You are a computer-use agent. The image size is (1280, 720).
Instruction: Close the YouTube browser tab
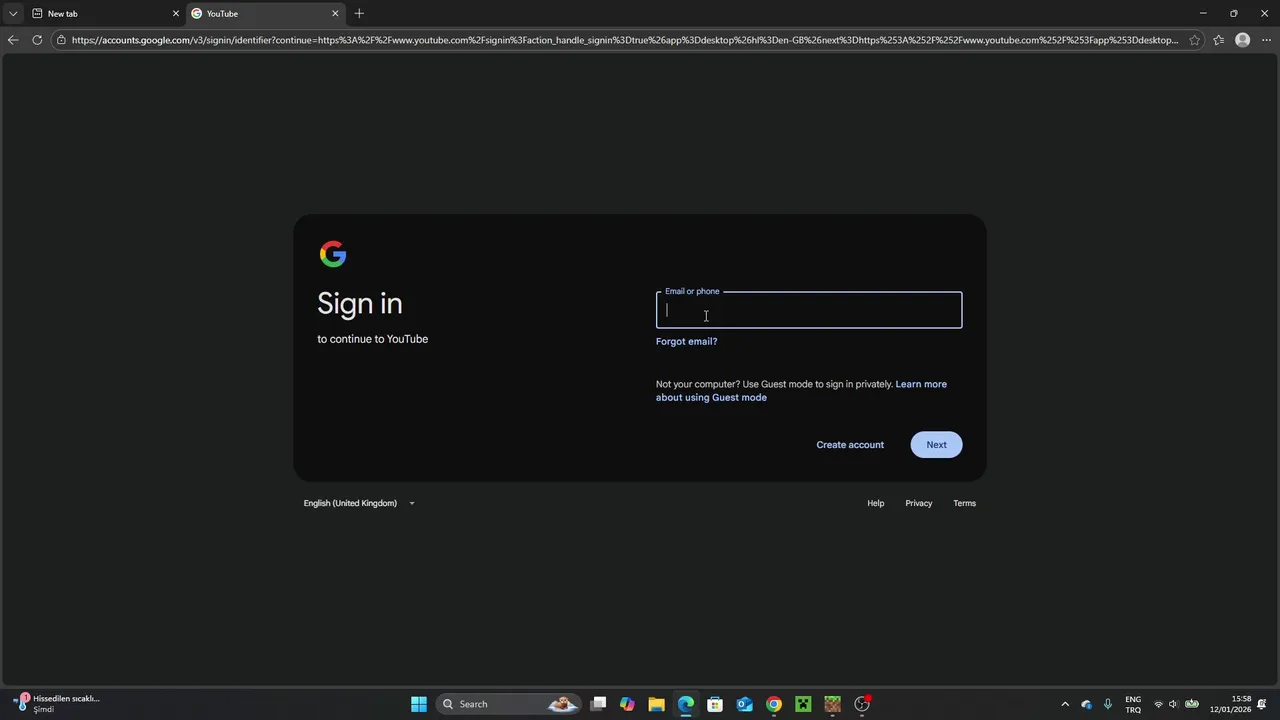(335, 14)
